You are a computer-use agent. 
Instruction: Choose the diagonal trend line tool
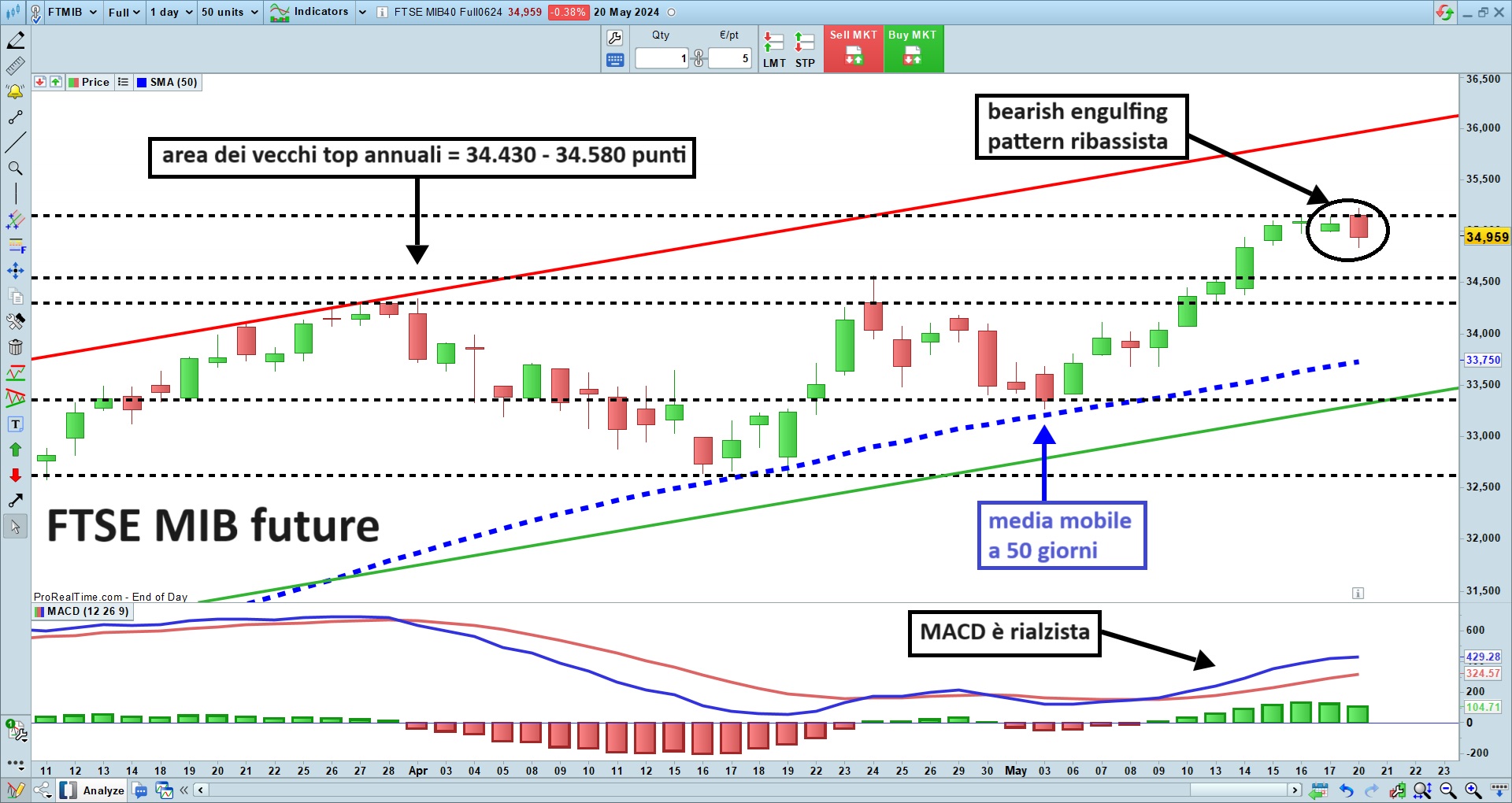click(16, 142)
